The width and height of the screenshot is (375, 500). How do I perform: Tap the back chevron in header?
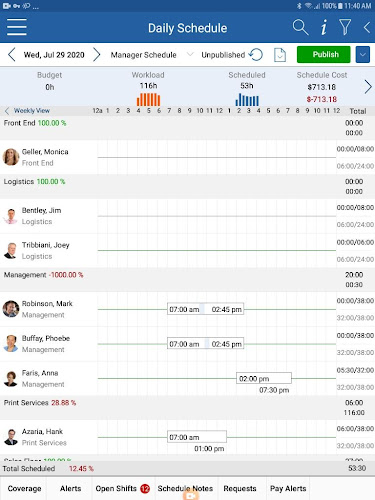point(367,27)
